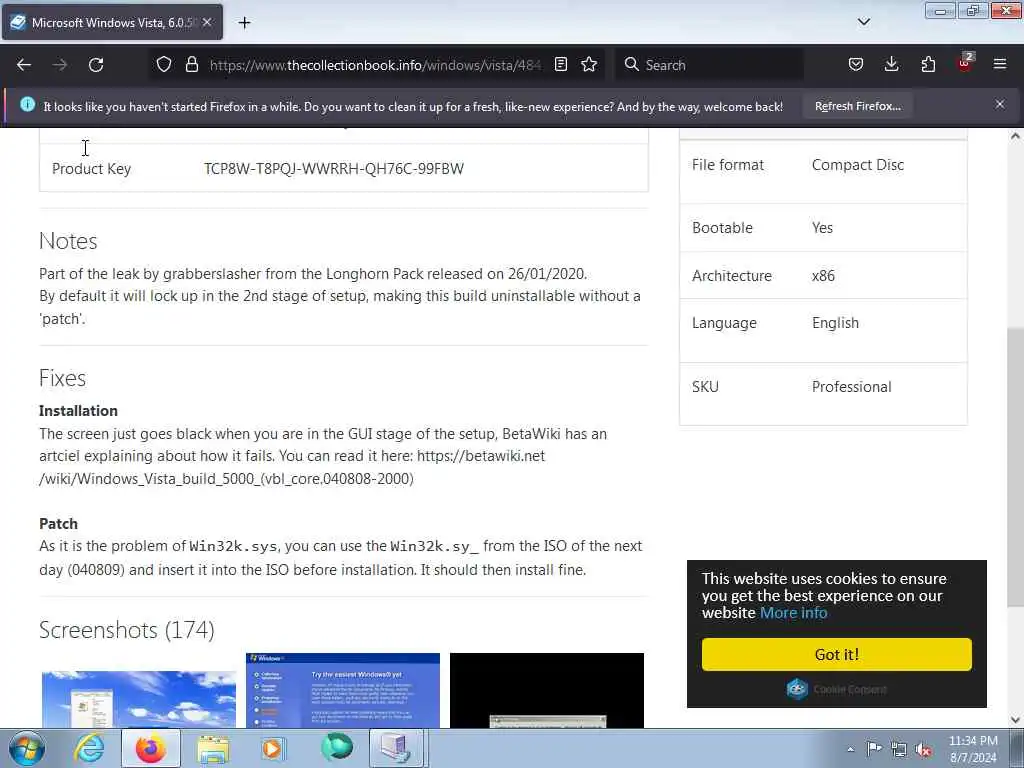Click the muted volume tray icon

[923, 750]
